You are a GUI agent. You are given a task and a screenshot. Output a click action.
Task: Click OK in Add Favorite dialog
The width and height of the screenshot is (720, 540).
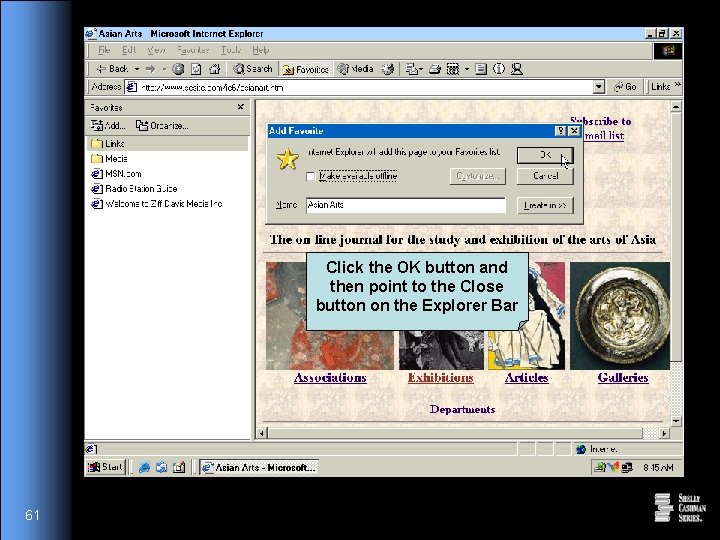(x=545, y=155)
